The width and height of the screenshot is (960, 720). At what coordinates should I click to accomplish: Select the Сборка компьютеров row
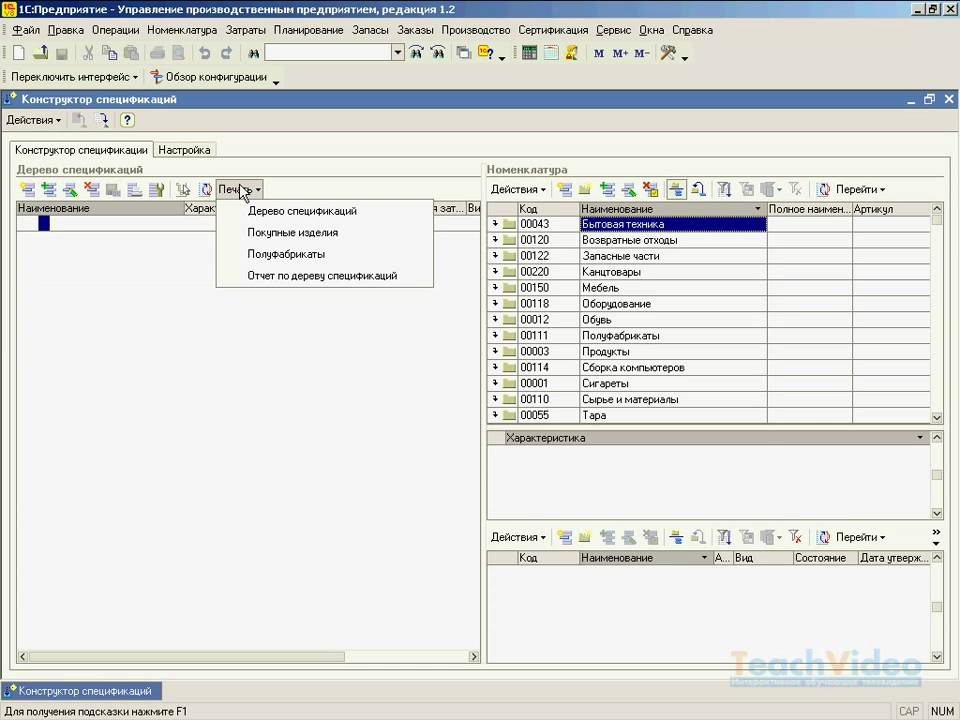click(x=708, y=367)
